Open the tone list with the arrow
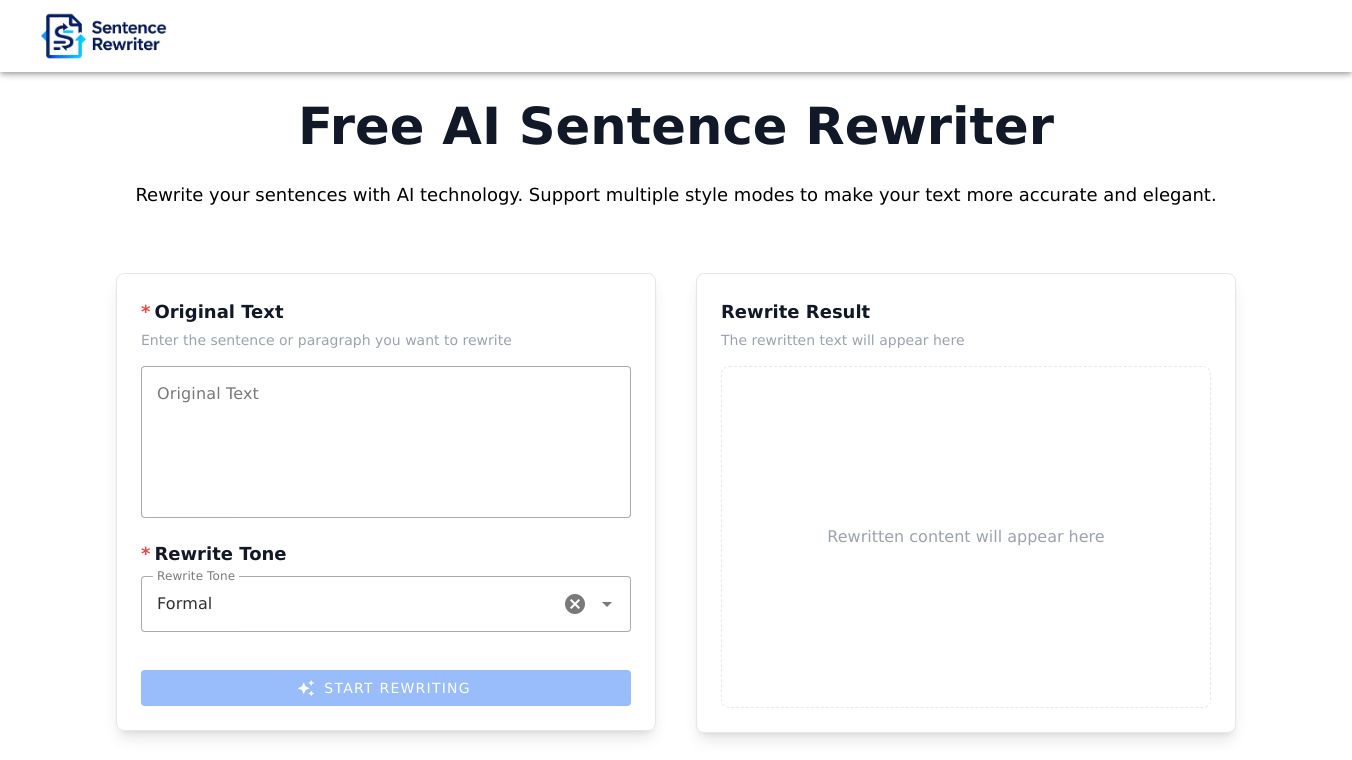Viewport: 1352px width, 760px height. (607, 604)
